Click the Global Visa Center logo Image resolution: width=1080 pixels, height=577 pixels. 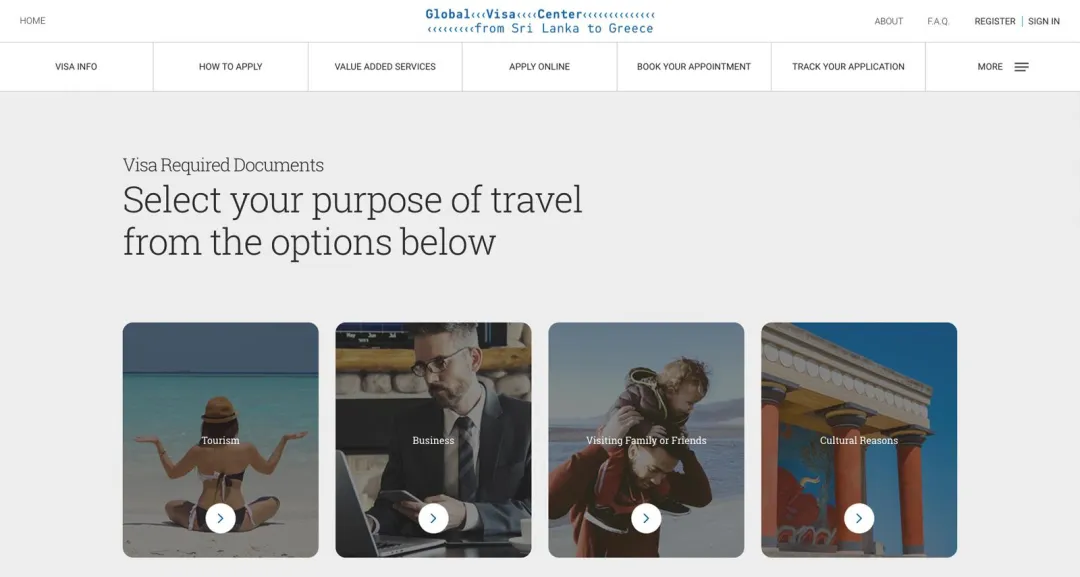540,21
